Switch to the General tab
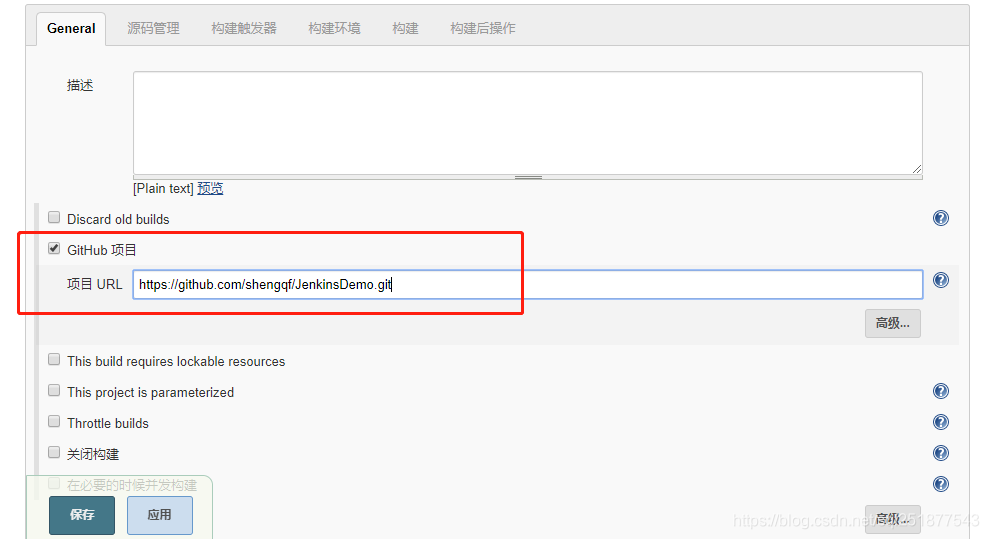The image size is (989, 539). pos(71,28)
